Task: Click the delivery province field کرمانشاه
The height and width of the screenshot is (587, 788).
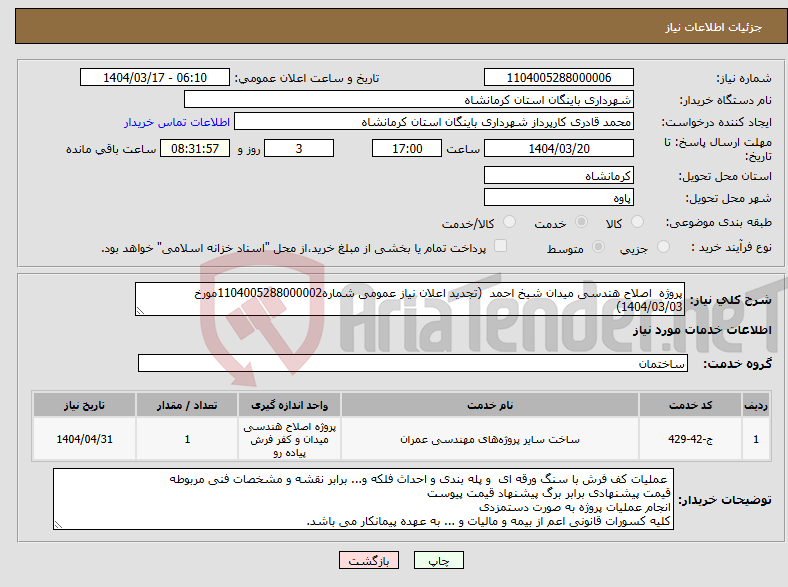Action: click(558, 175)
